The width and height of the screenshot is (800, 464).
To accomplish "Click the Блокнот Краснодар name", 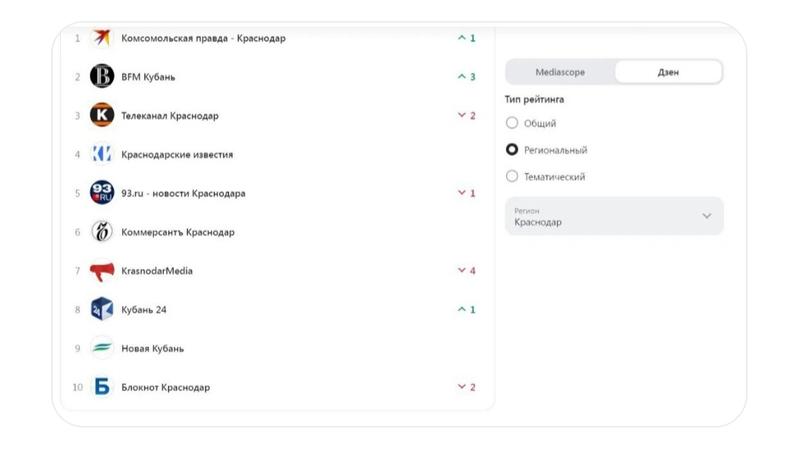I will (165, 387).
